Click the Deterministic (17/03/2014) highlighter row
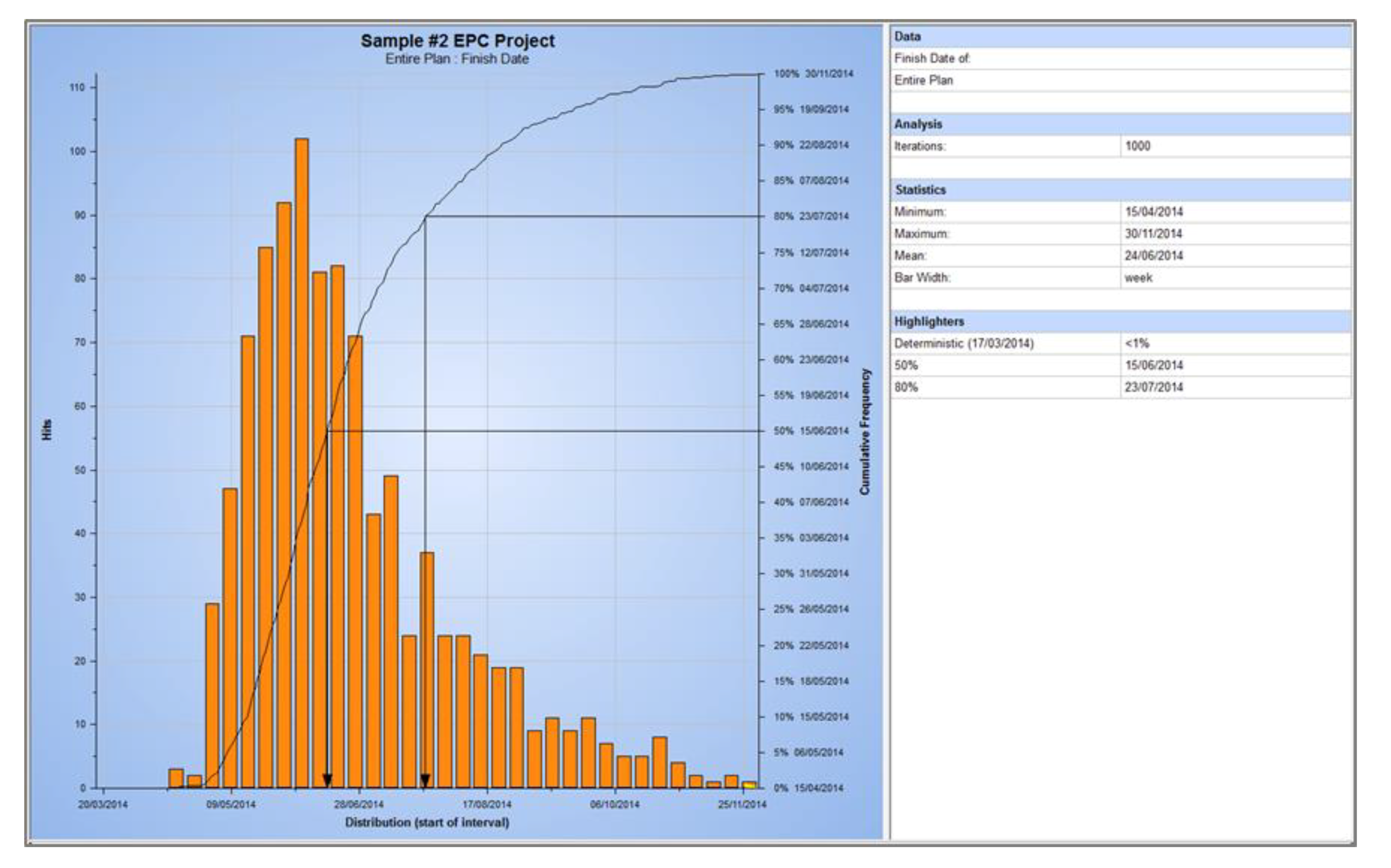This screenshot has width=1391, height=868. point(964,343)
